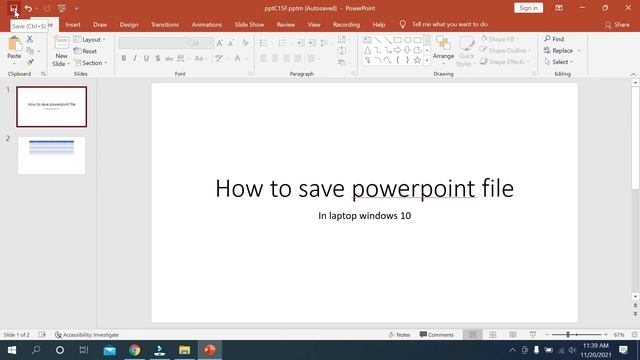Open Google Chrome from taskbar
The image size is (640, 360).
click(x=135, y=350)
